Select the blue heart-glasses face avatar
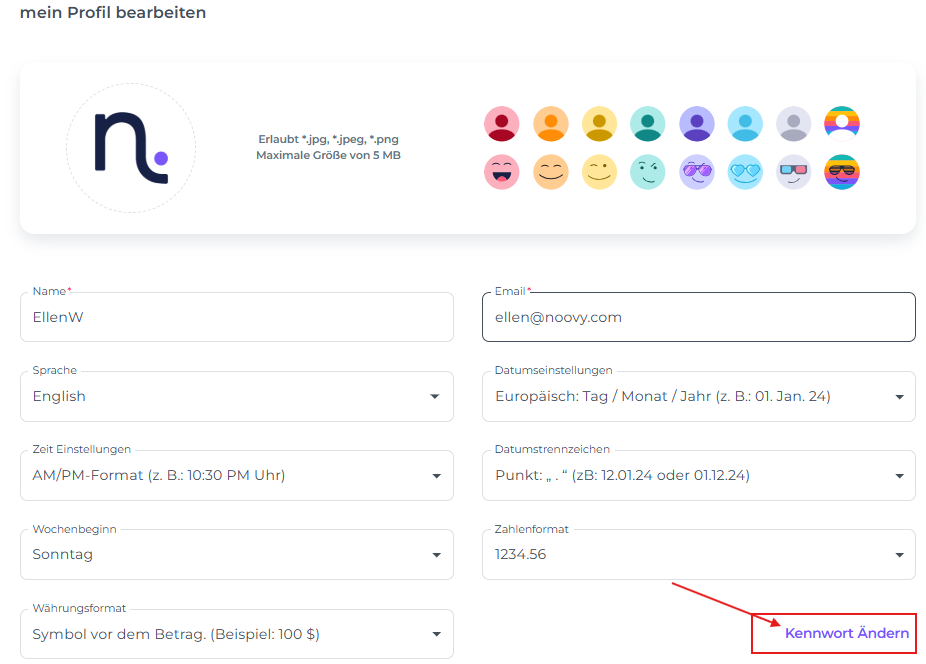 click(745, 173)
